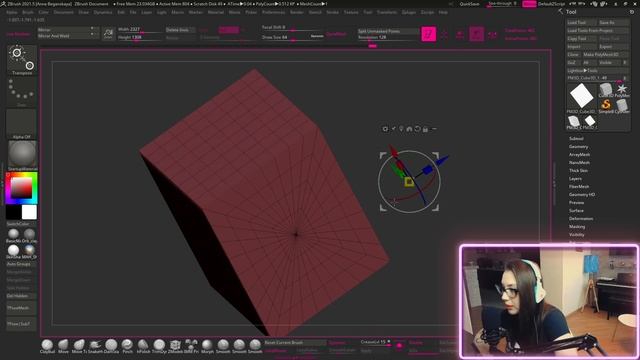Toggle the bright pink Edit mode button
640x360 pixels.
click(429, 34)
